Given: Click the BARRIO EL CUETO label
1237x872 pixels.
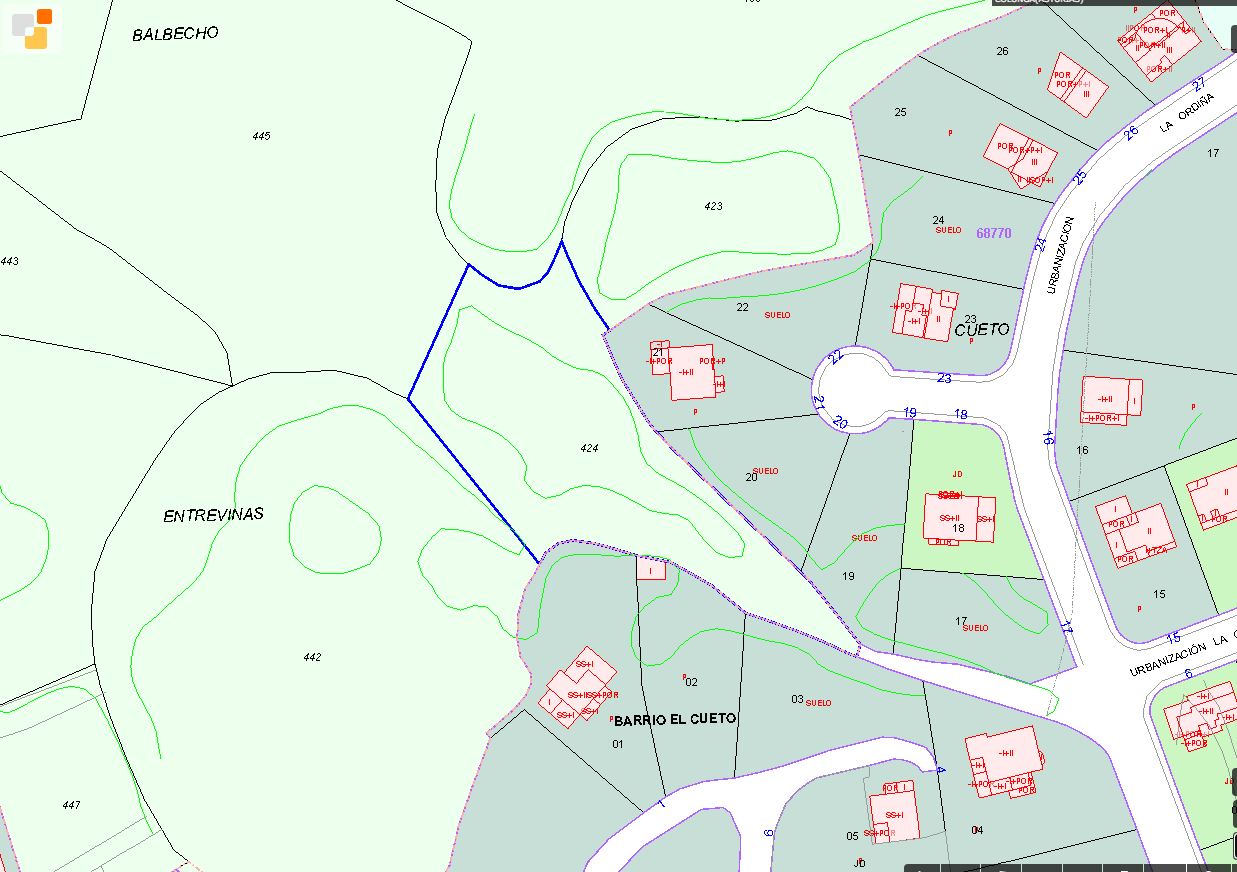Looking at the screenshot, I should (x=675, y=719).
